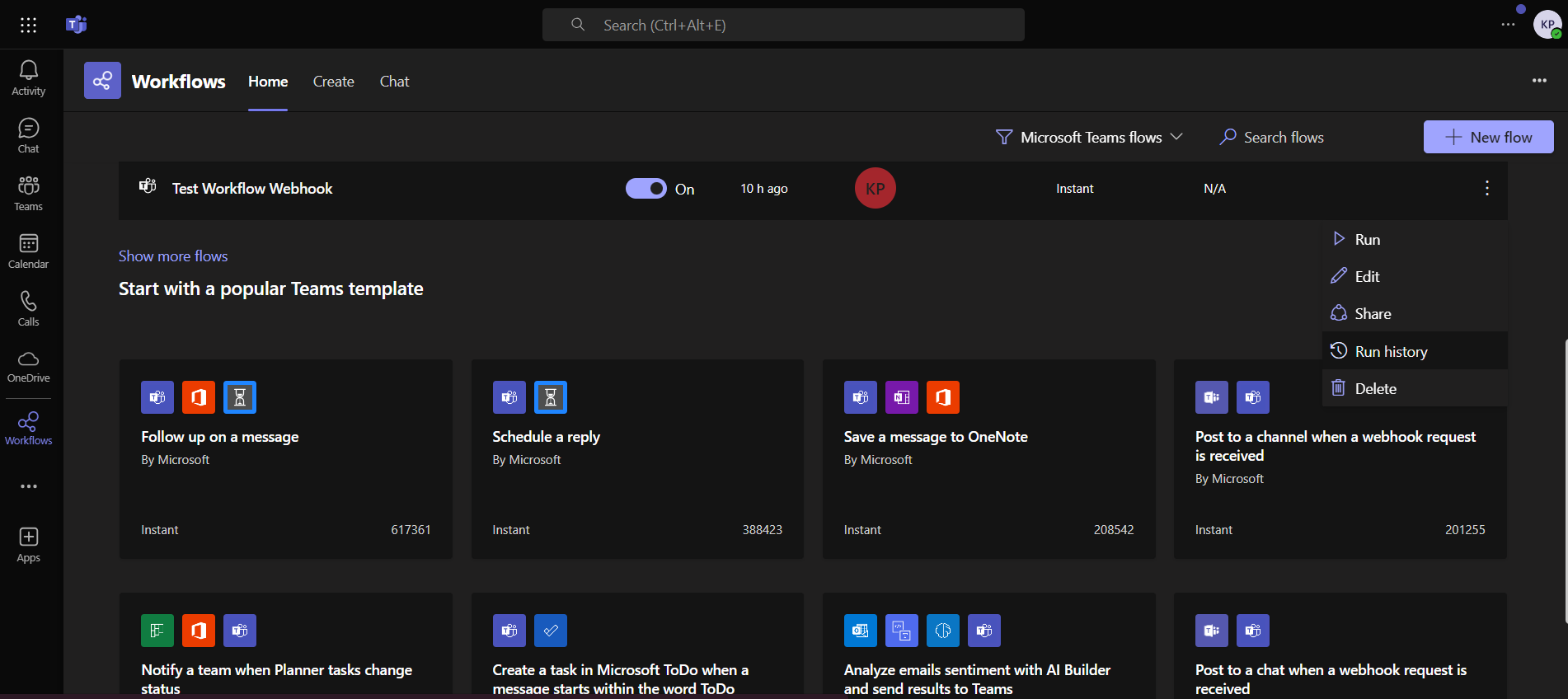Image resolution: width=1568 pixels, height=699 pixels.
Task: Click the vertical scrollbar on the right edge
Action: [x=1565, y=481]
